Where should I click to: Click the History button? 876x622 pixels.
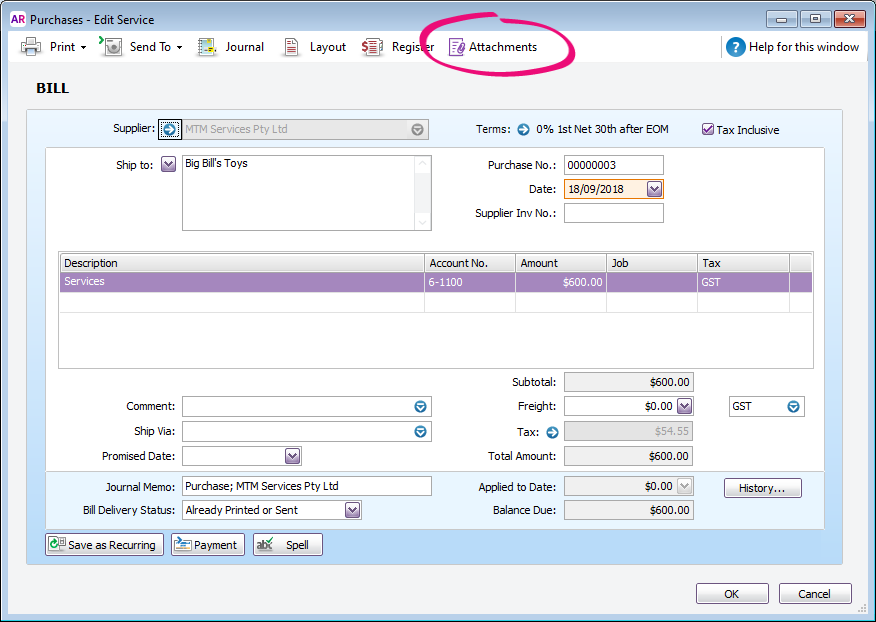point(762,488)
